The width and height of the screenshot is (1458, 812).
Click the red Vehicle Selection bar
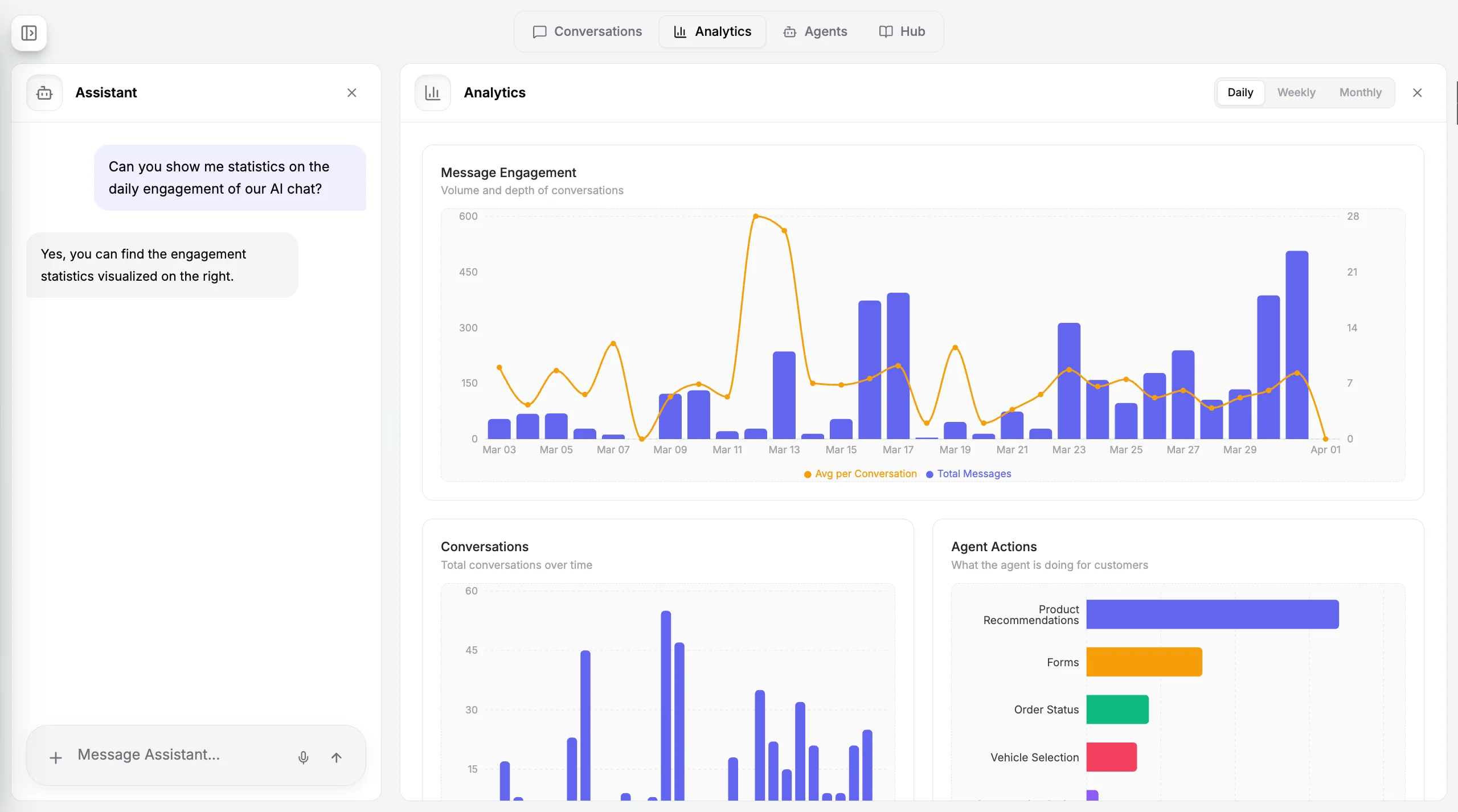(x=1112, y=757)
